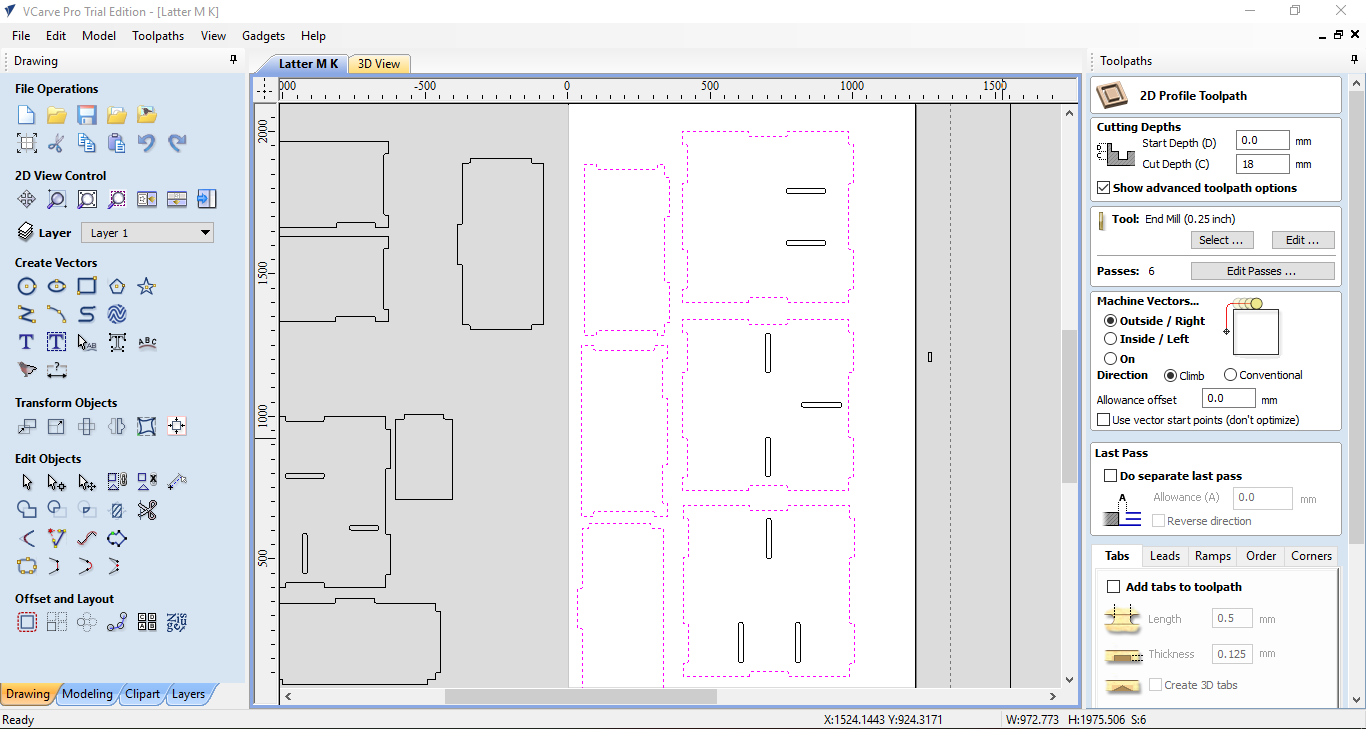The width and height of the screenshot is (1366, 729).
Task: Open the Align Objects tool
Action: [x=177, y=427]
